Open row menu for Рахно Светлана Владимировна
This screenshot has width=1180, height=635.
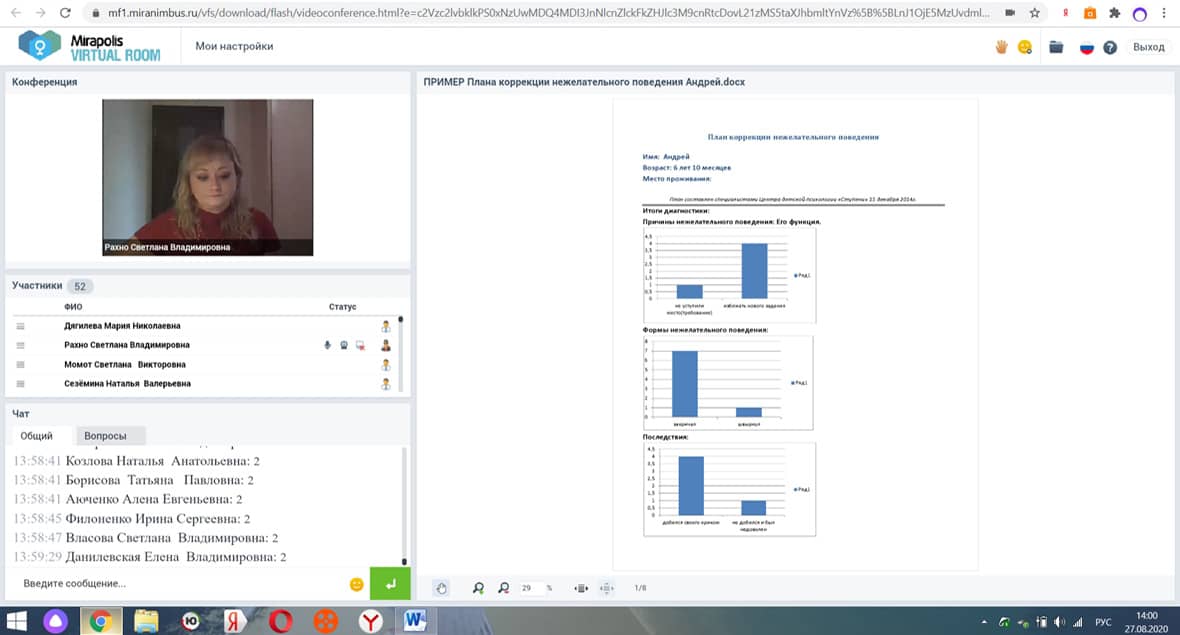click(20, 345)
